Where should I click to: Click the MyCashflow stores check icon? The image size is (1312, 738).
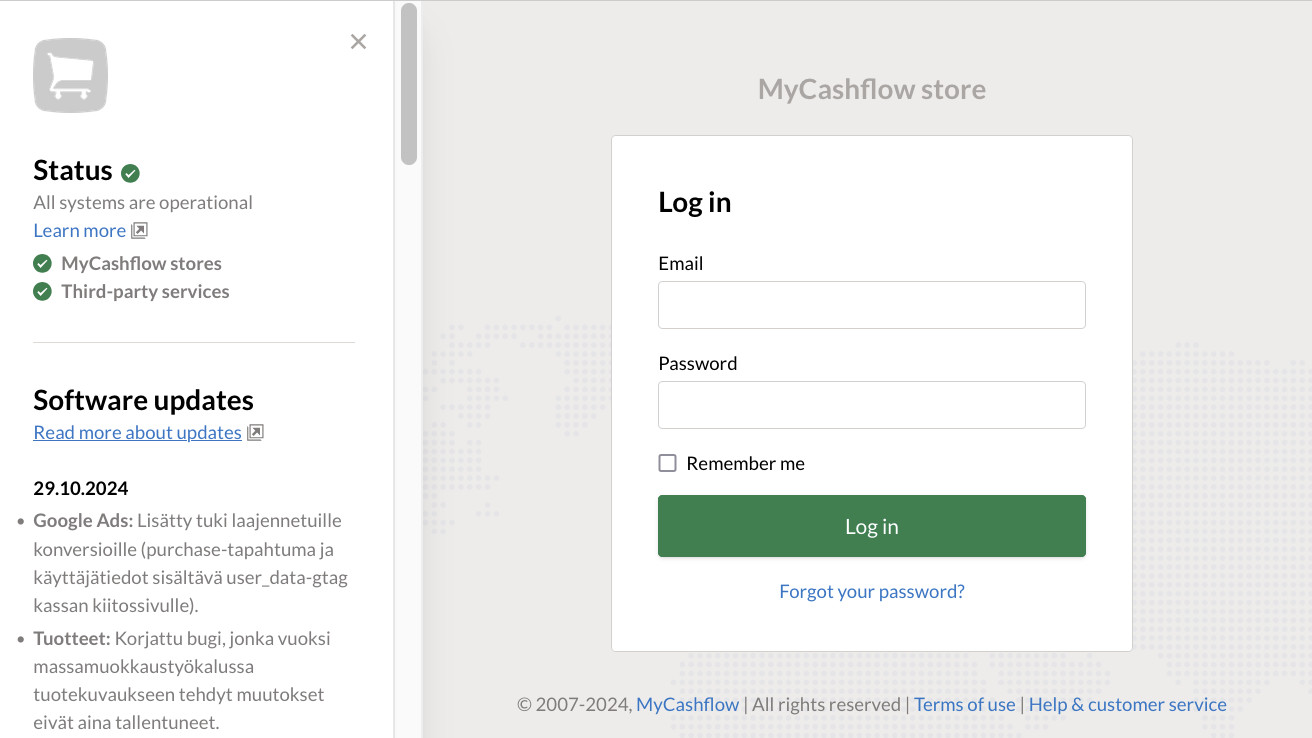click(x=42, y=263)
